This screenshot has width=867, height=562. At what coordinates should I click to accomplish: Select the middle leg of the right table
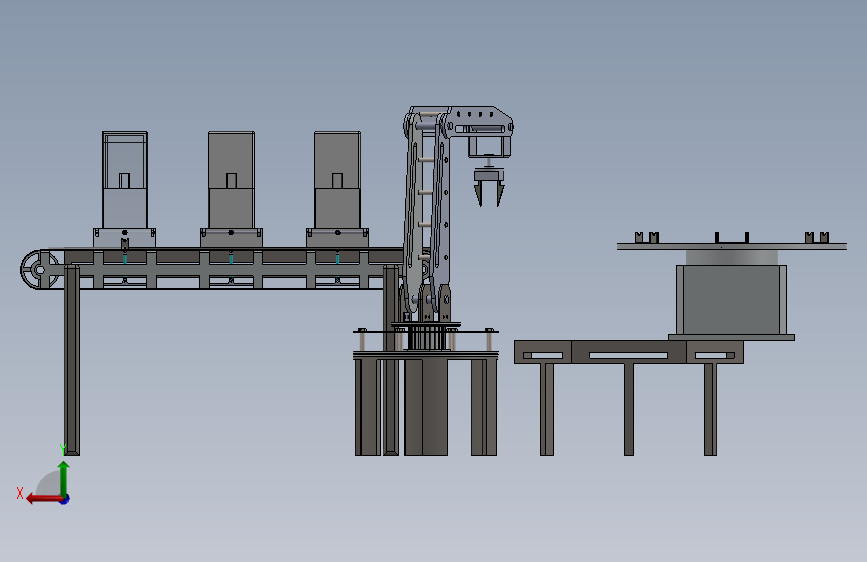629,409
